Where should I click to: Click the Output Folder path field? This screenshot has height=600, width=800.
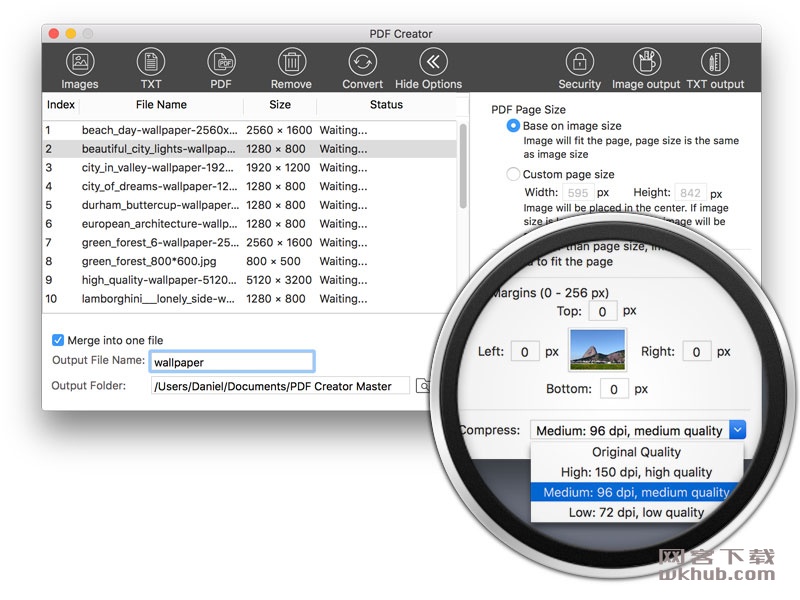[280, 386]
